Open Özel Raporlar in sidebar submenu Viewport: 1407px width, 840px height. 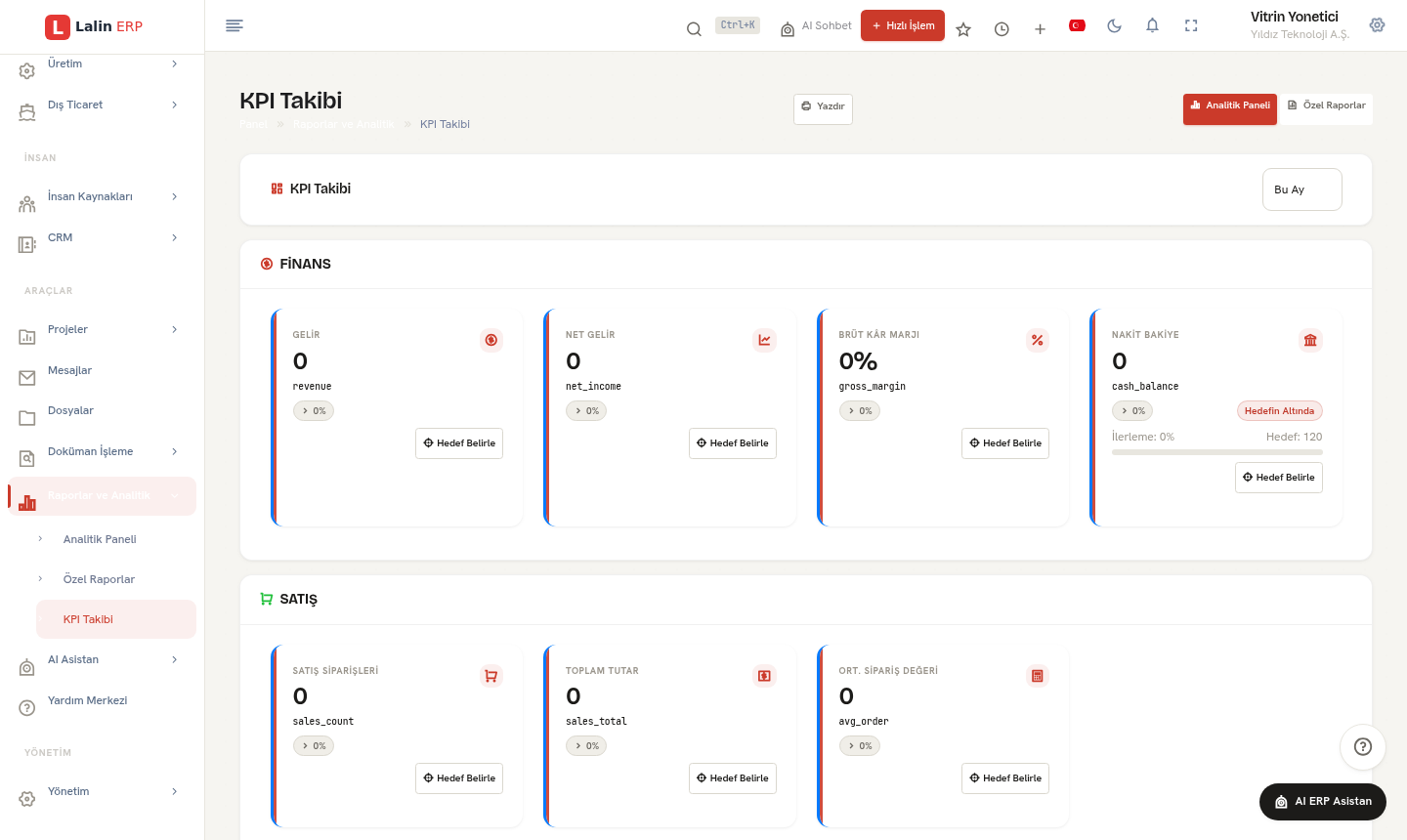[x=99, y=579]
